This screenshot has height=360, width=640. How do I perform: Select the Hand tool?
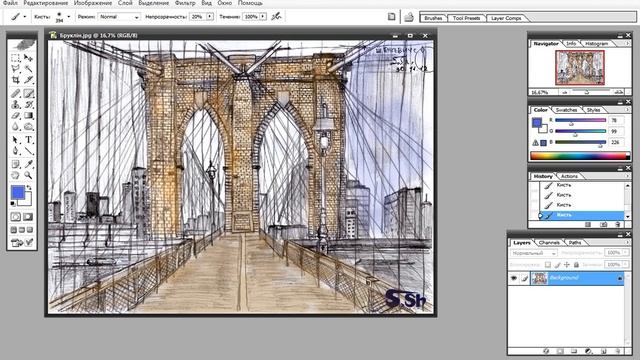click(16, 175)
